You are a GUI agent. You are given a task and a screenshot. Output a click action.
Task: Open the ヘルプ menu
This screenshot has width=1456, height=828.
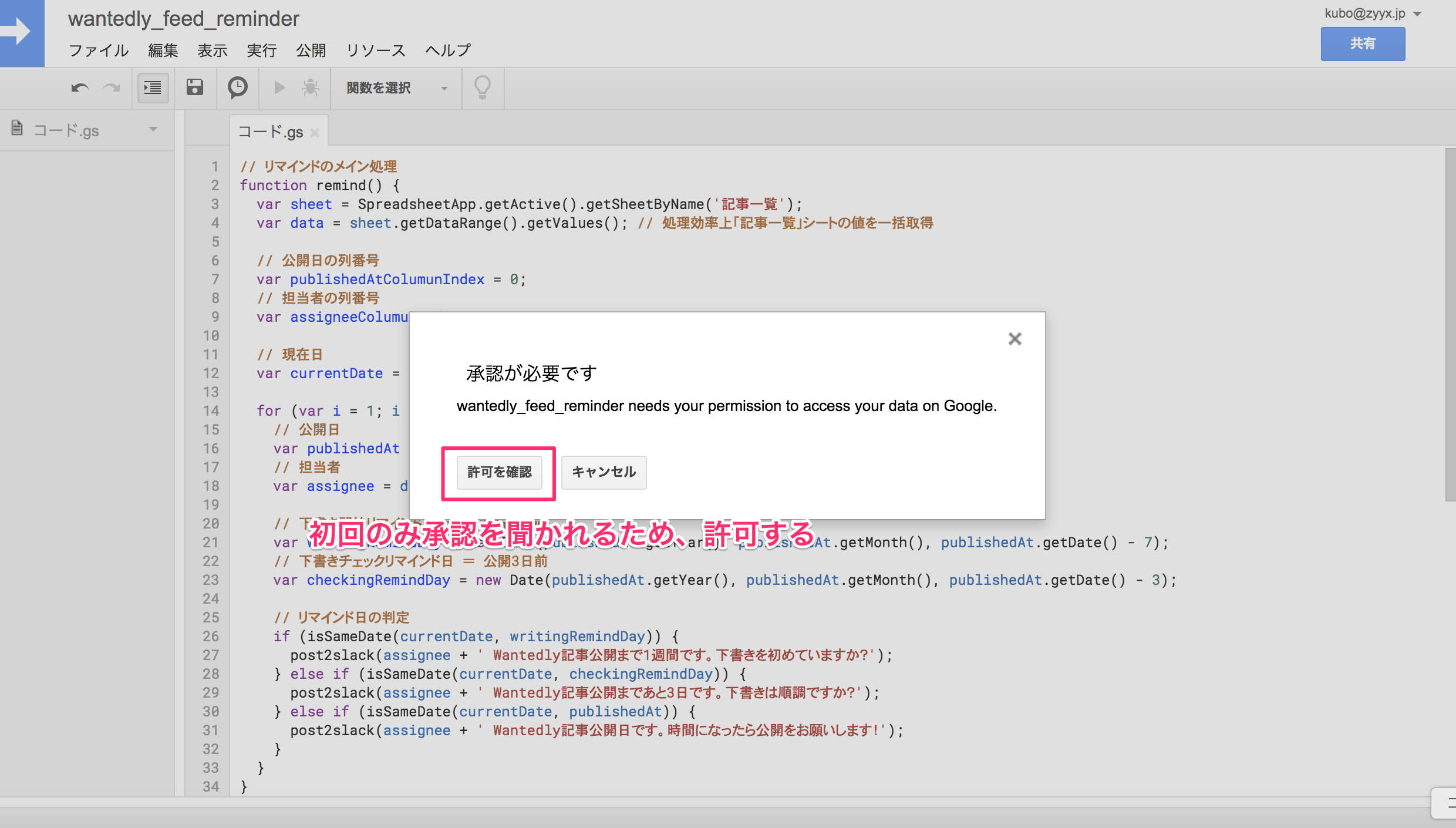448,51
